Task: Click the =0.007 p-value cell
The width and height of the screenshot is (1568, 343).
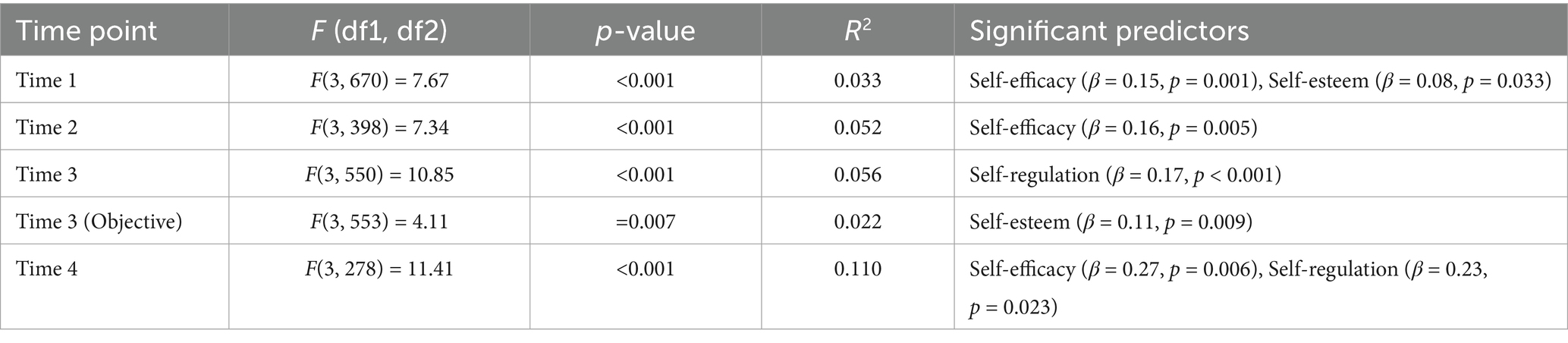Action: click(x=645, y=222)
